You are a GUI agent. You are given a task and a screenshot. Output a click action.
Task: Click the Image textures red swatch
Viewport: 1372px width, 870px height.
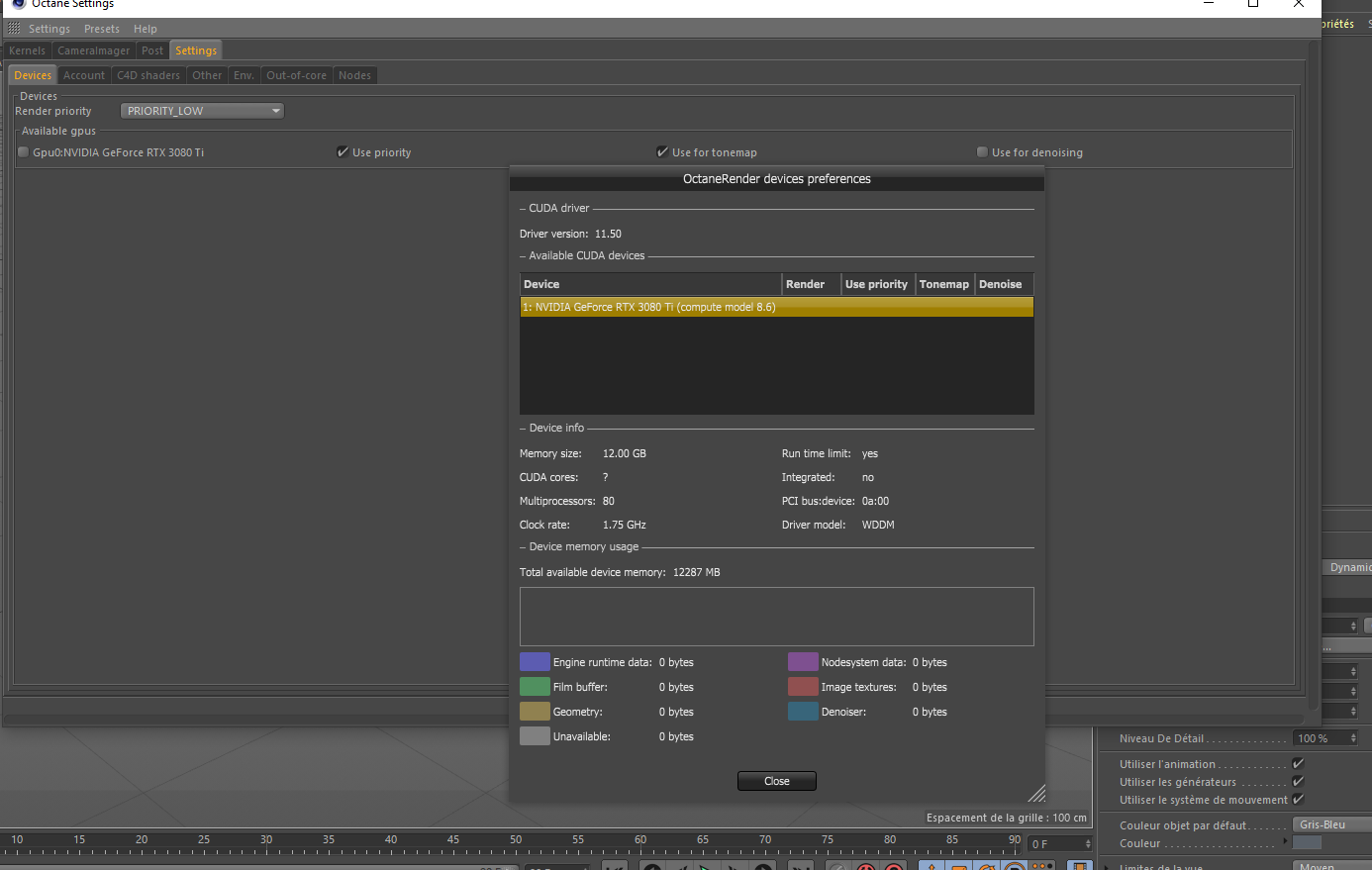point(803,687)
